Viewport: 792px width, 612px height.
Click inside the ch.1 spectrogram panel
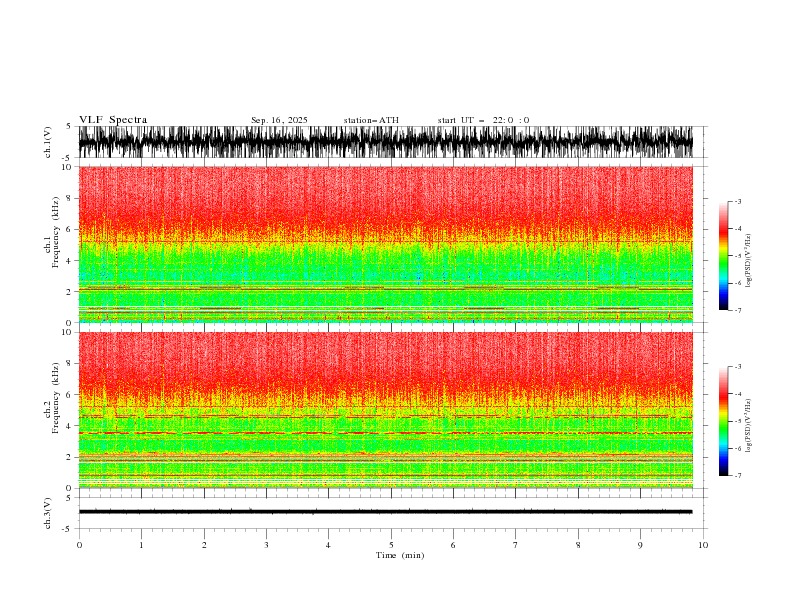pos(385,244)
